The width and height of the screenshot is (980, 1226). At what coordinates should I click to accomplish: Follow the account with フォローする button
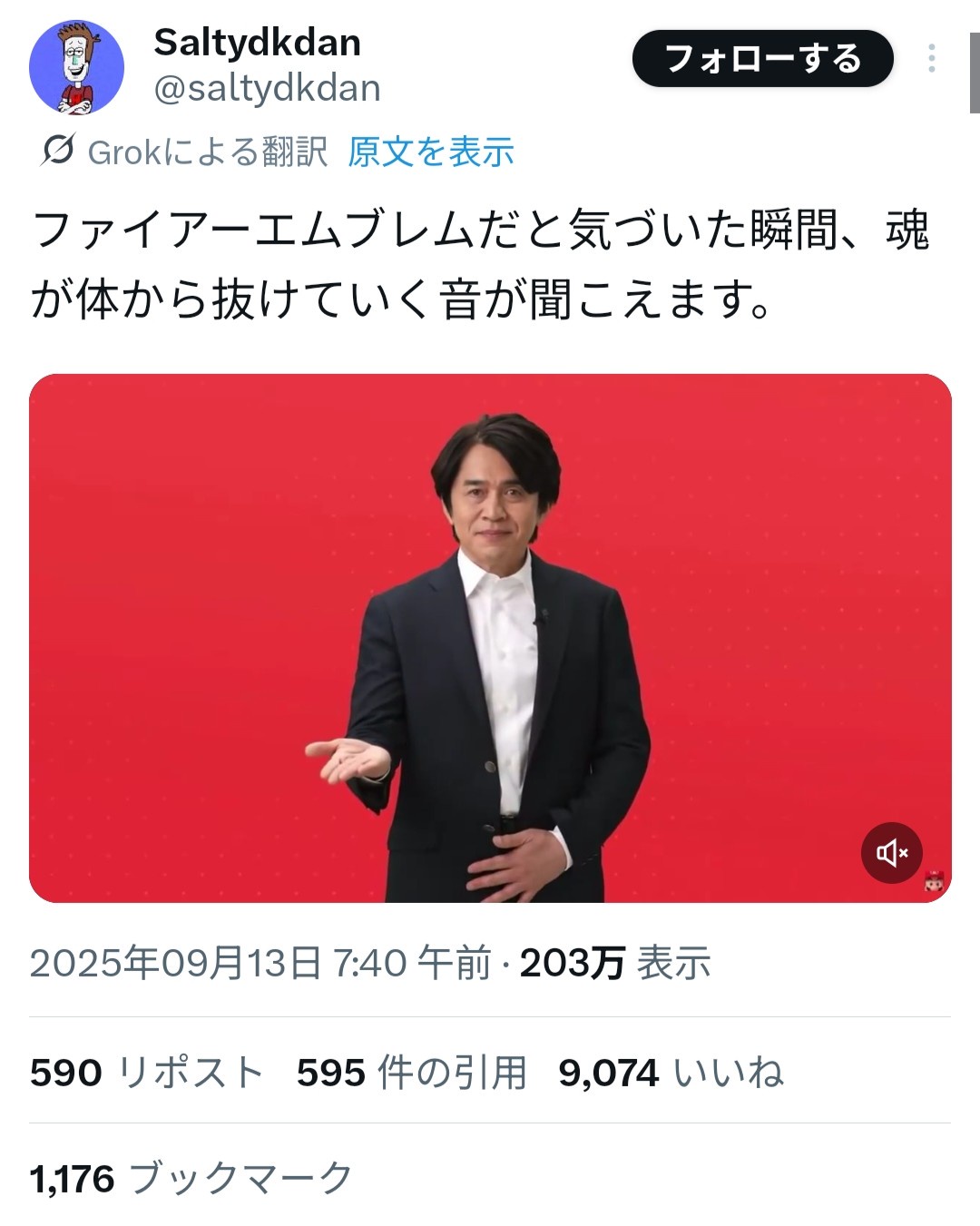pyautogui.click(x=762, y=58)
